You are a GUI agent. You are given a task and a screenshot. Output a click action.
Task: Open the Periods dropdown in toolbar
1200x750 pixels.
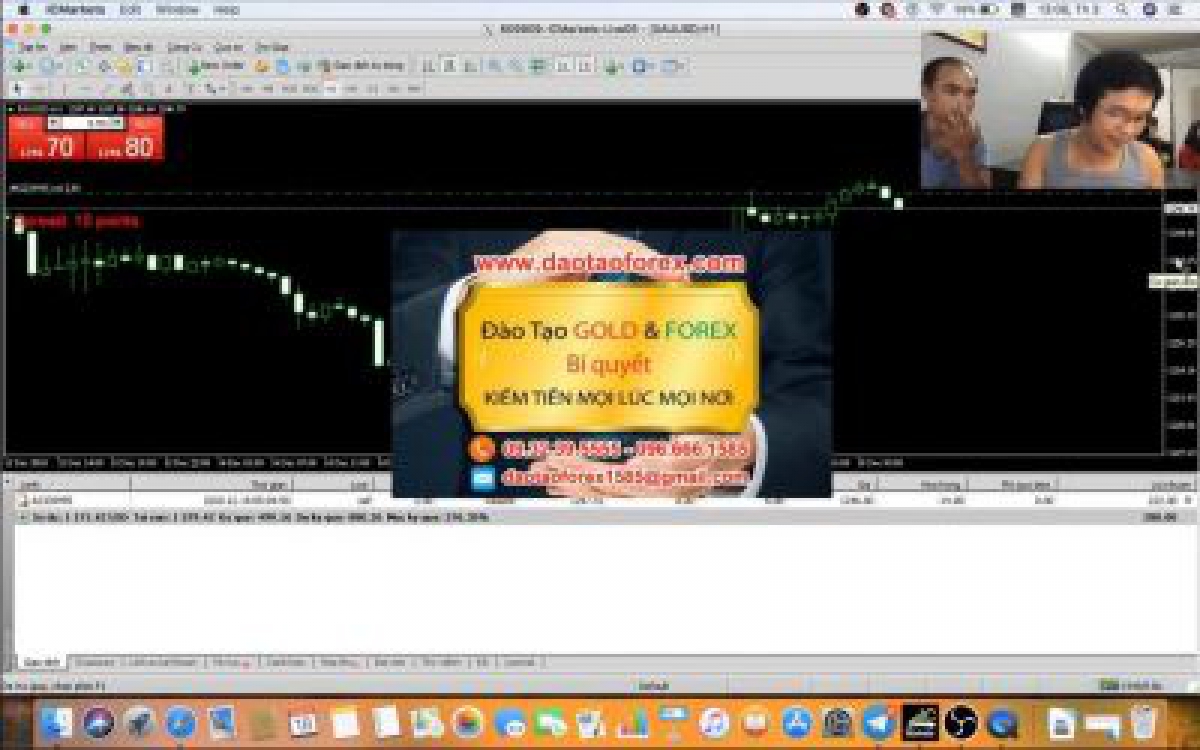coord(643,66)
